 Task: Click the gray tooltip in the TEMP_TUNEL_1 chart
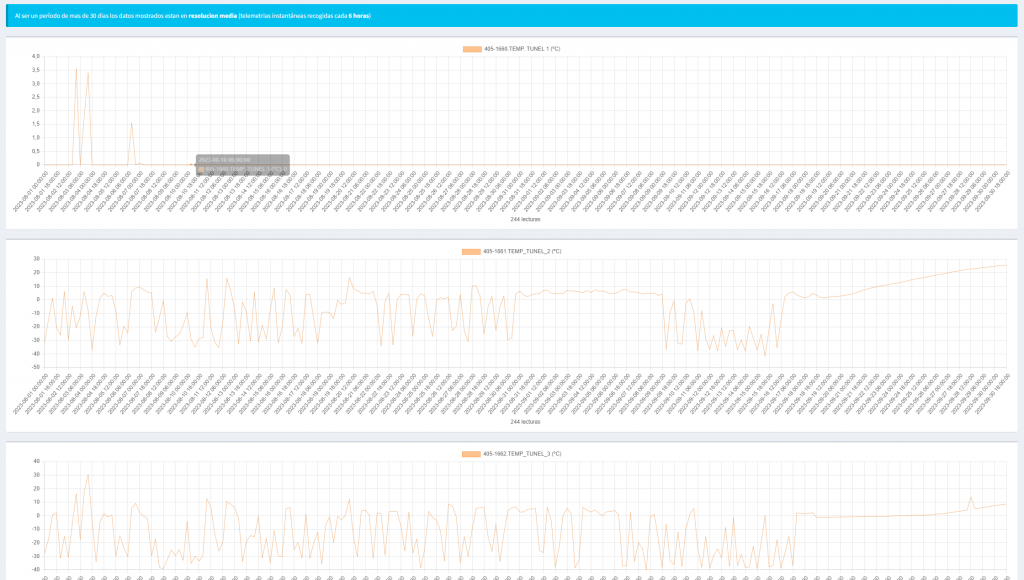[242, 165]
